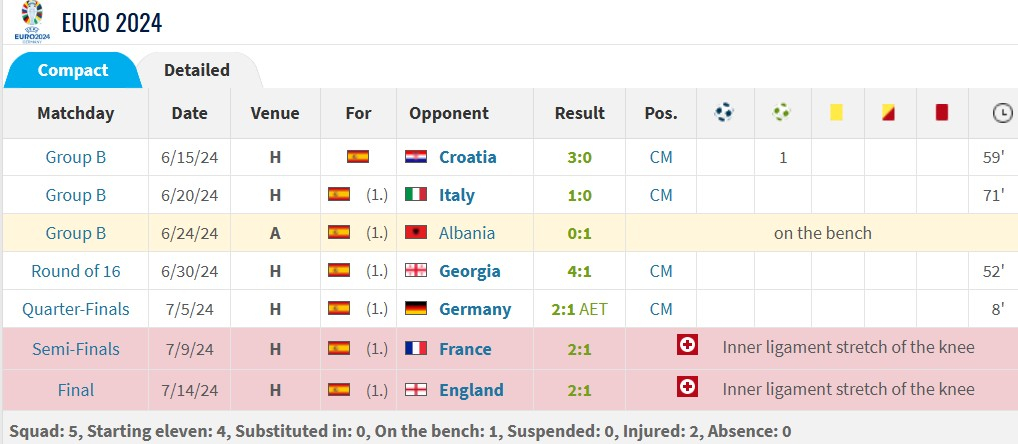Click the minutes played clock icon
Viewport: 1018px width, 444px height.
point(1002,113)
